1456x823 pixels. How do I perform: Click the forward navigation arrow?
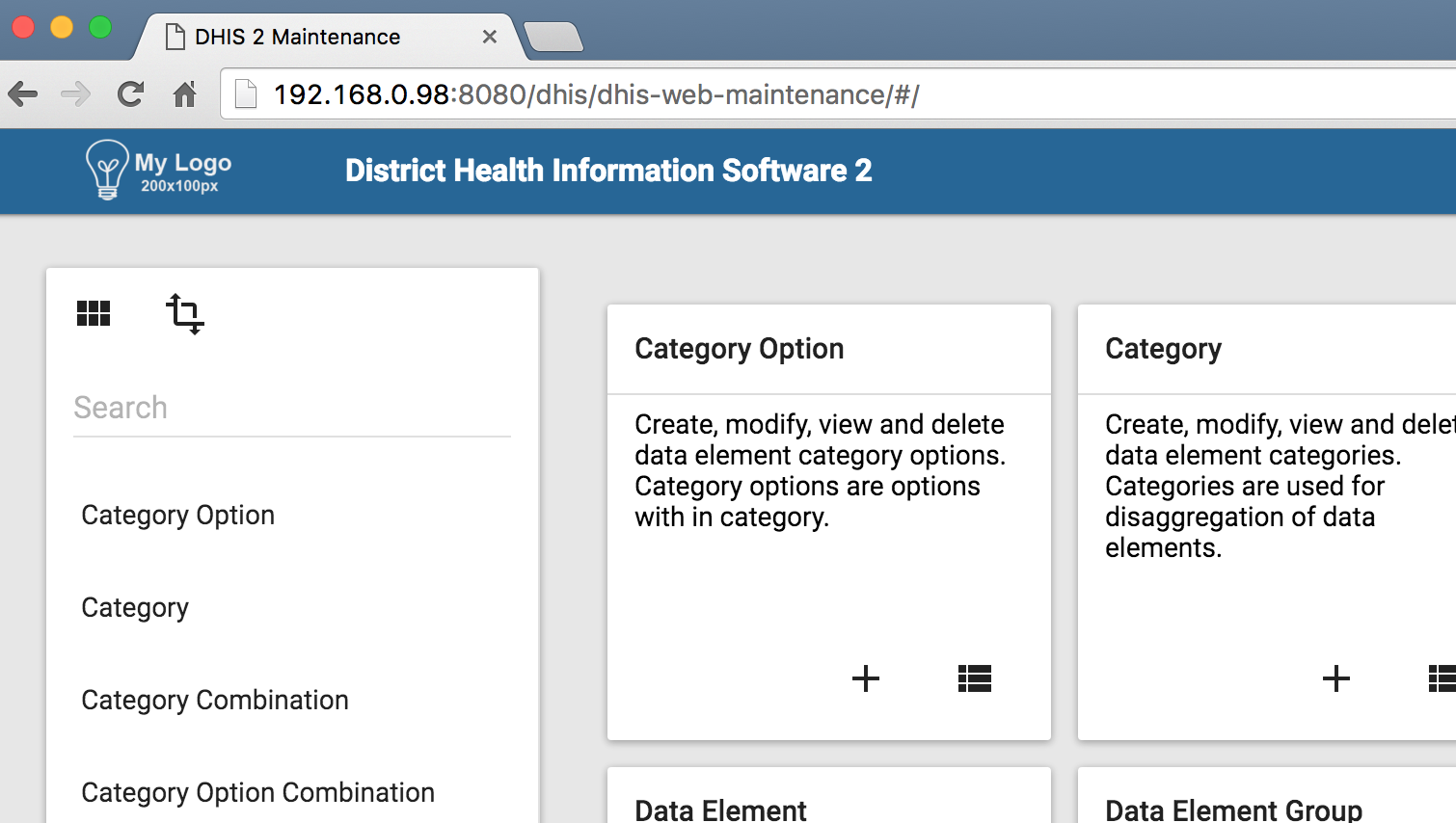[75, 94]
